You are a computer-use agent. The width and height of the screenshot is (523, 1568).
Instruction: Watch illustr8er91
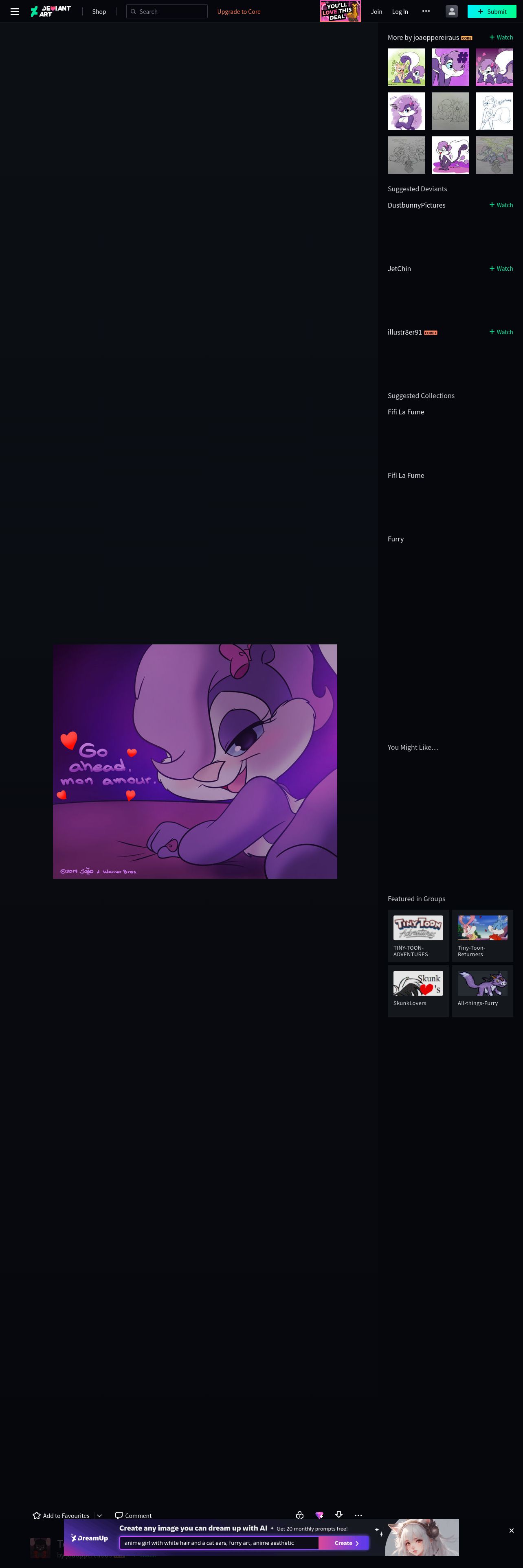(501, 332)
